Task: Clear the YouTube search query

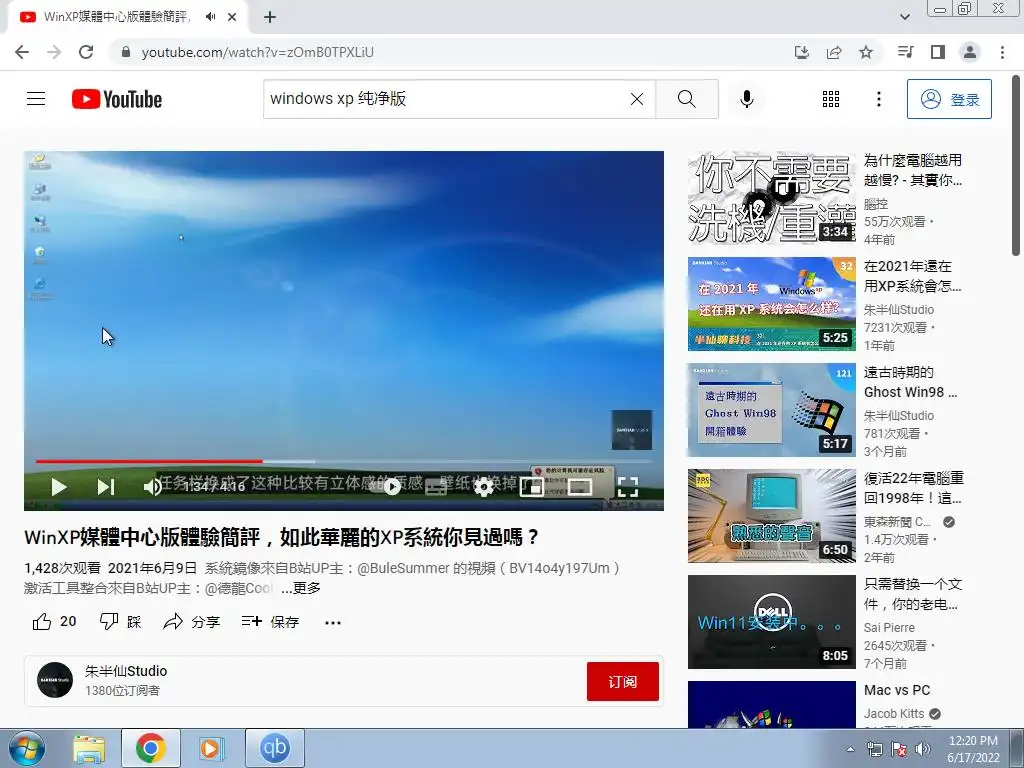Action: coord(637,99)
